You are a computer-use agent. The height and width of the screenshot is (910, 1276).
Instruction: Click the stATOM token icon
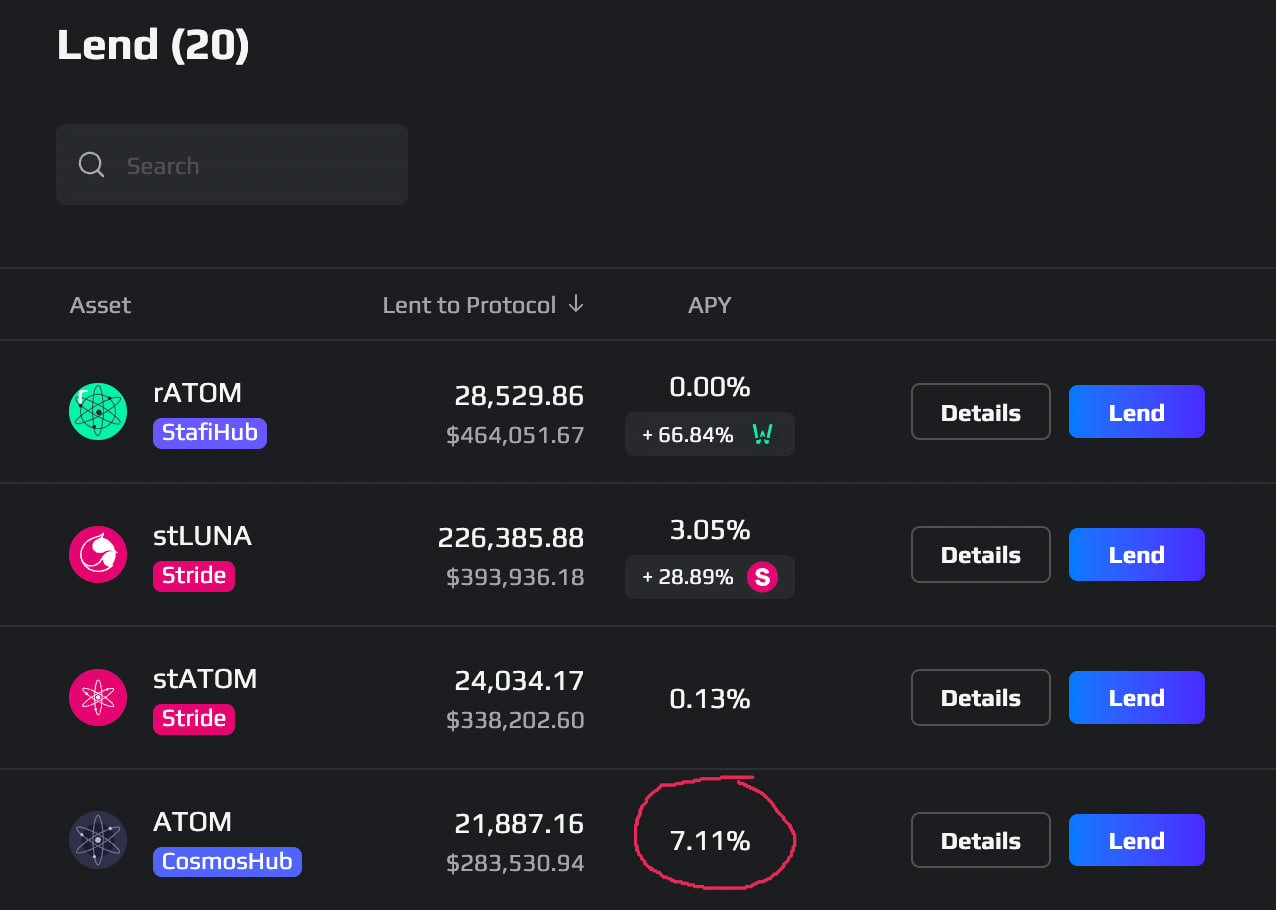98,698
